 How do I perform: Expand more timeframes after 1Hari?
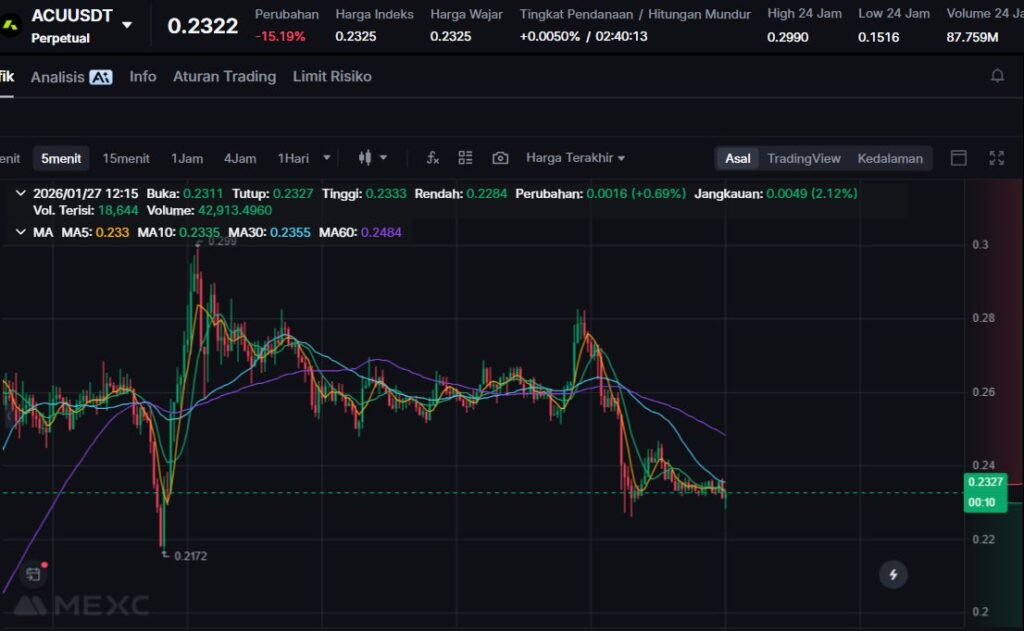326,158
